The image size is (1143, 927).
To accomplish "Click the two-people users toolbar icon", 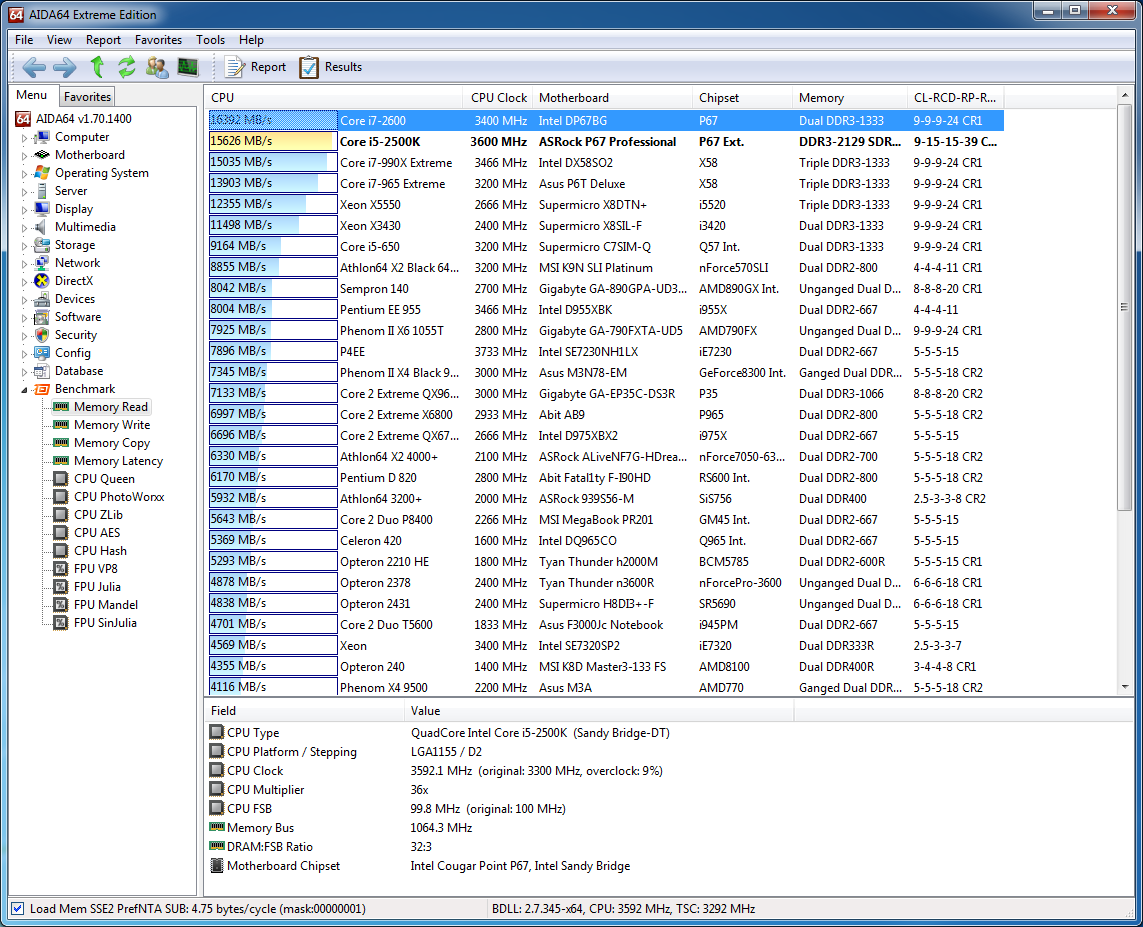I will click(x=157, y=67).
